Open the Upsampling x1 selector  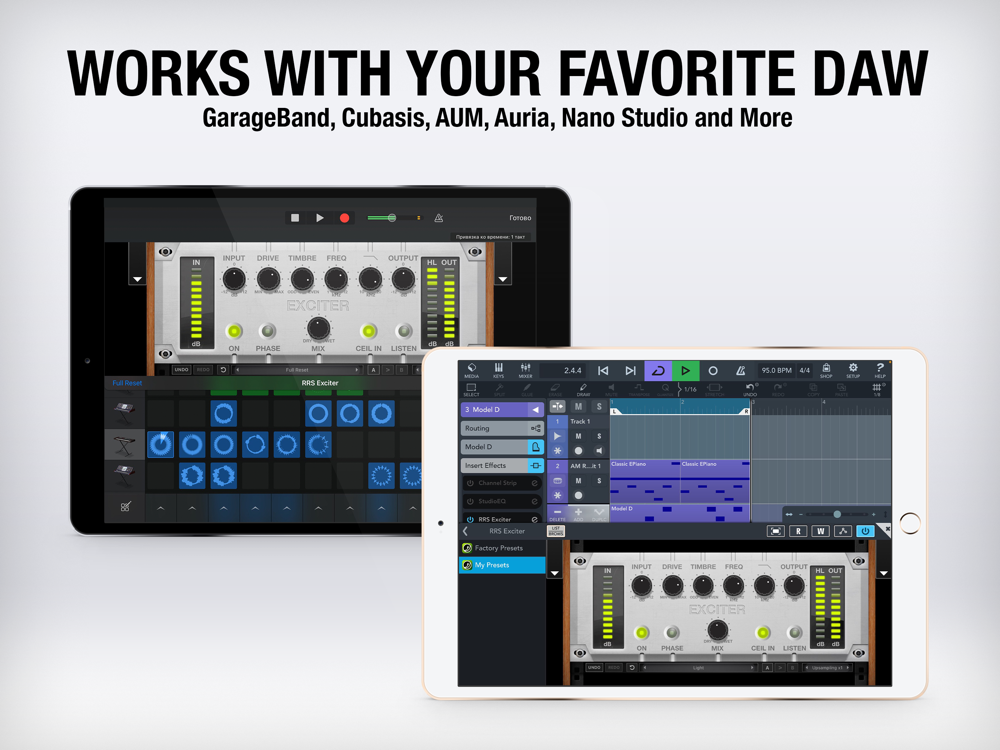point(827,668)
